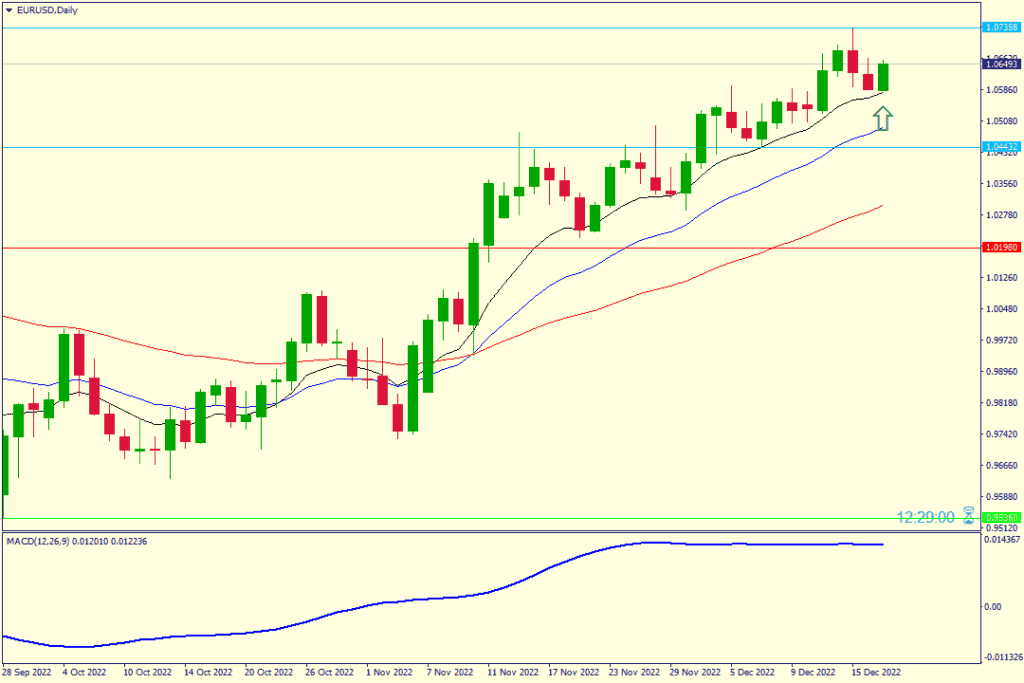Click the hourglass timer icon
This screenshot has height=683, width=1024.
968,516
